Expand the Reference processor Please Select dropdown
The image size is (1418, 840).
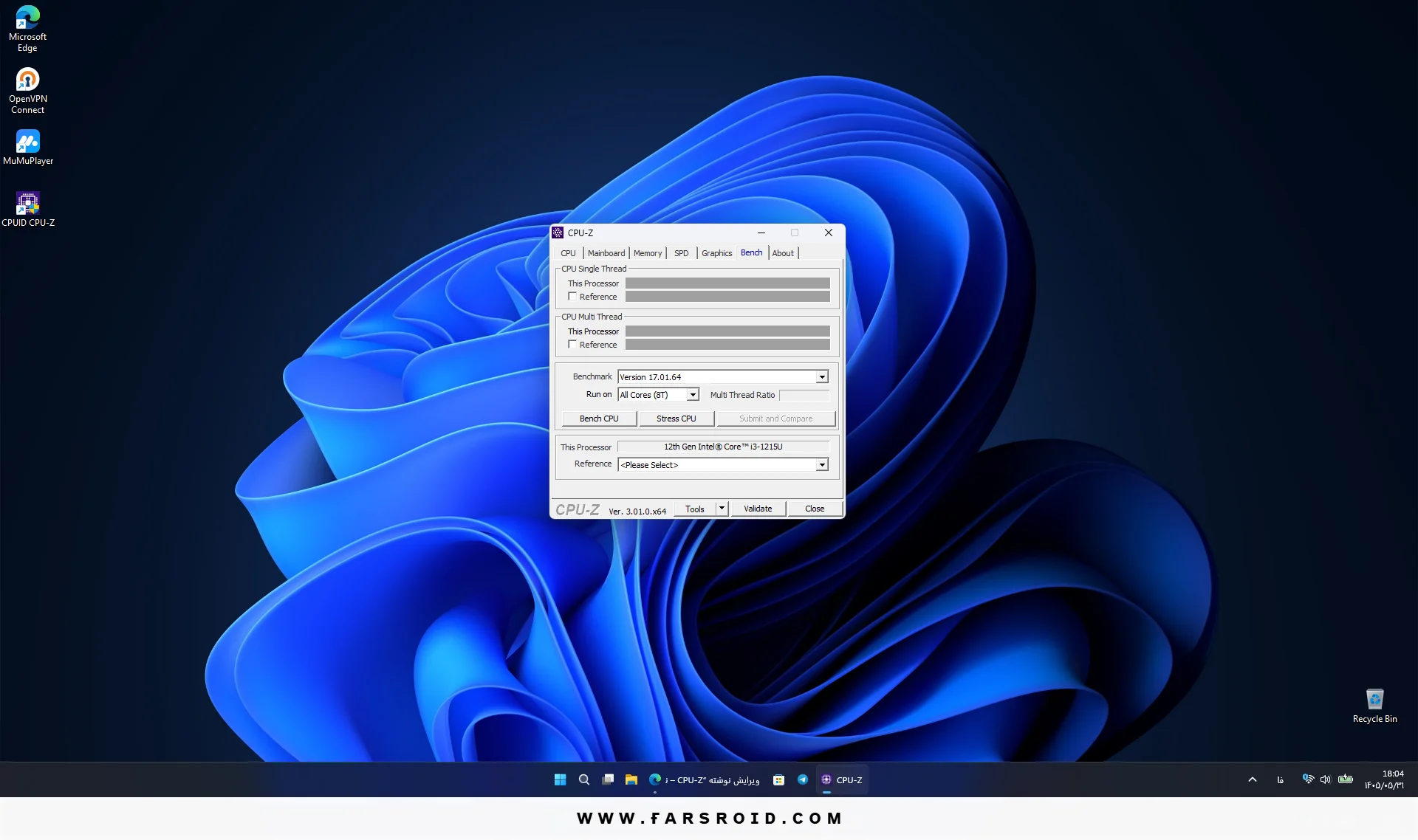point(822,465)
